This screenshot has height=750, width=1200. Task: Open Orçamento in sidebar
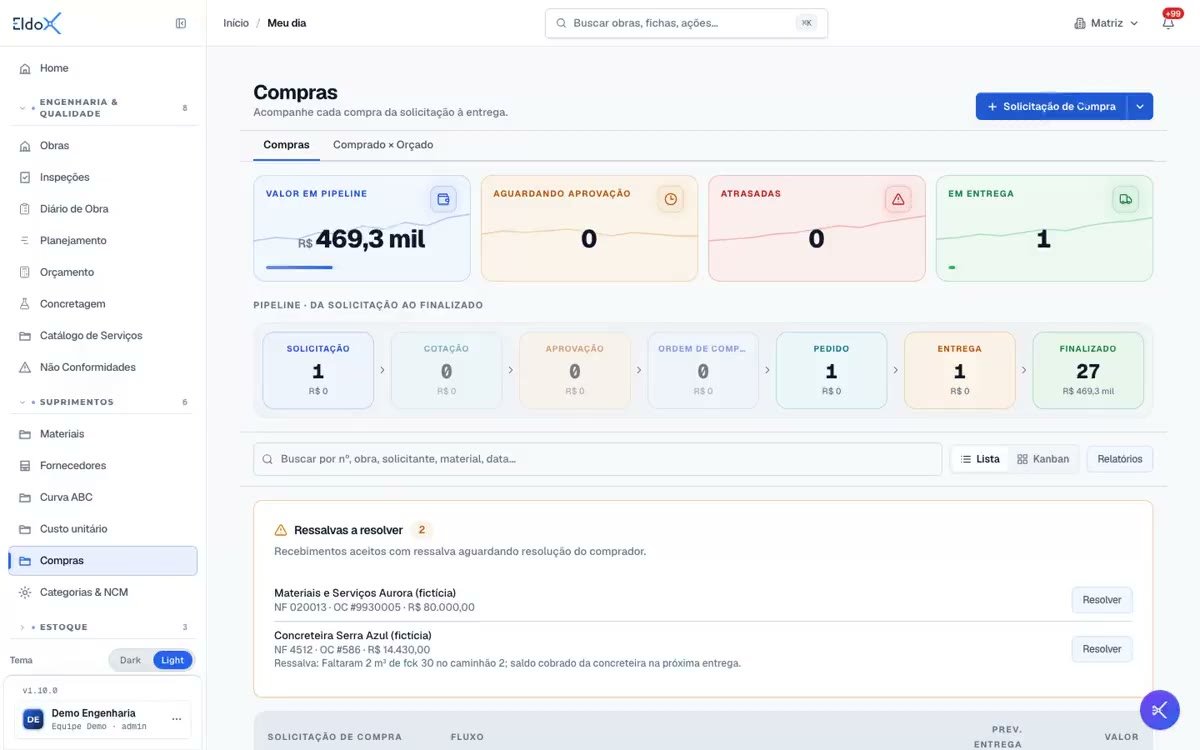tap(103, 272)
